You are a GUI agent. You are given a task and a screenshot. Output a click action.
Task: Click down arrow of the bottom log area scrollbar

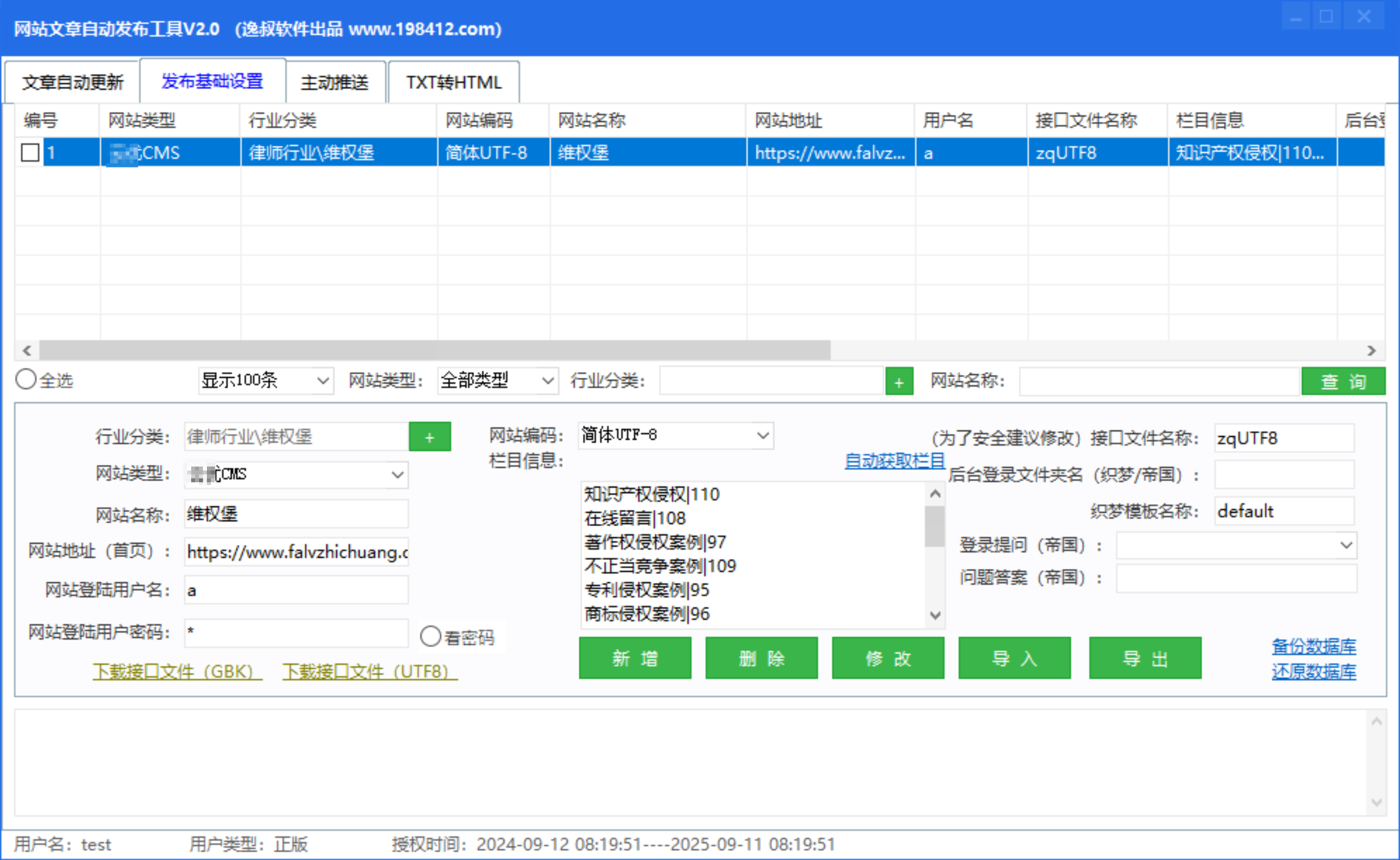click(1376, 803)
